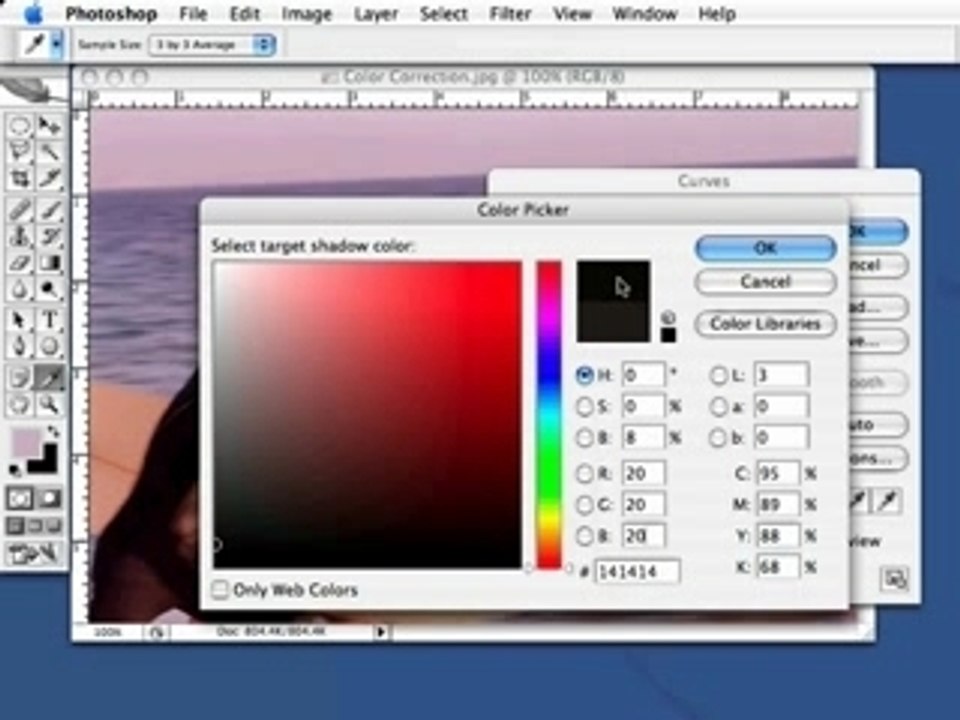Select the B blue radio button

[585, 536]
